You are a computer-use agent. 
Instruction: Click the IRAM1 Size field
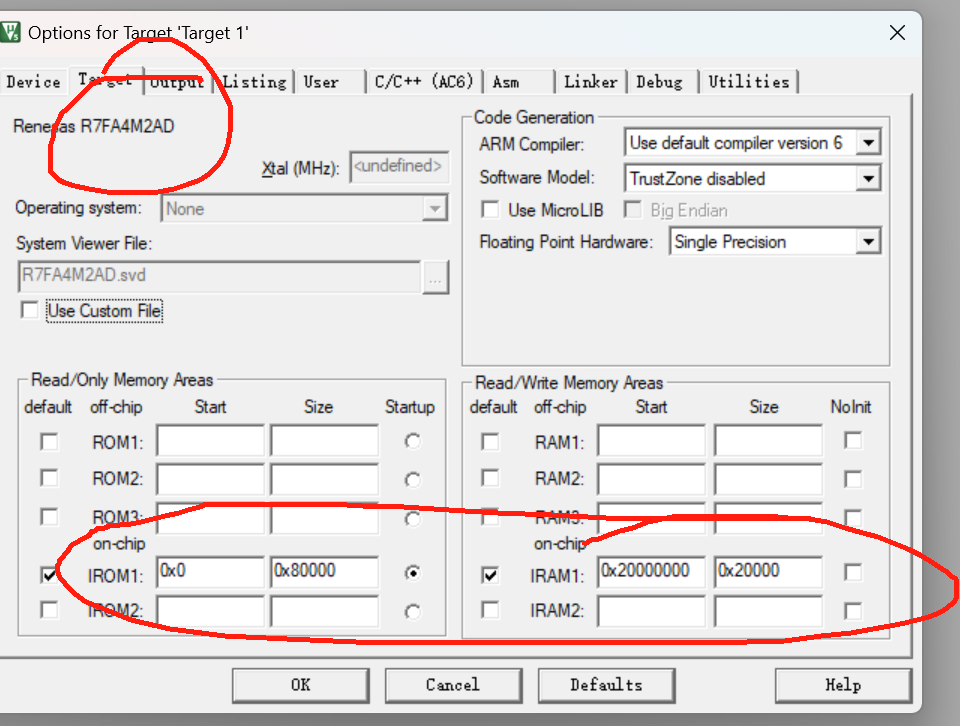(768, 571)
